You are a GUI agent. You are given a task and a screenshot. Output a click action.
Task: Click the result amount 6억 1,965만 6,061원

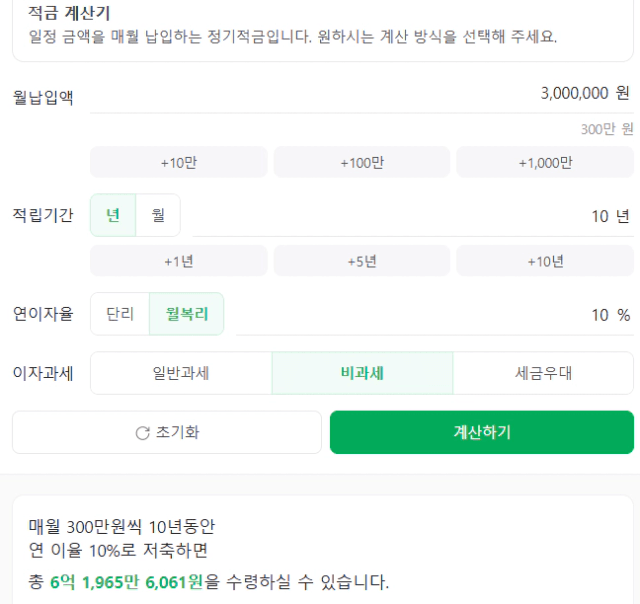click(x=126, y=582)
